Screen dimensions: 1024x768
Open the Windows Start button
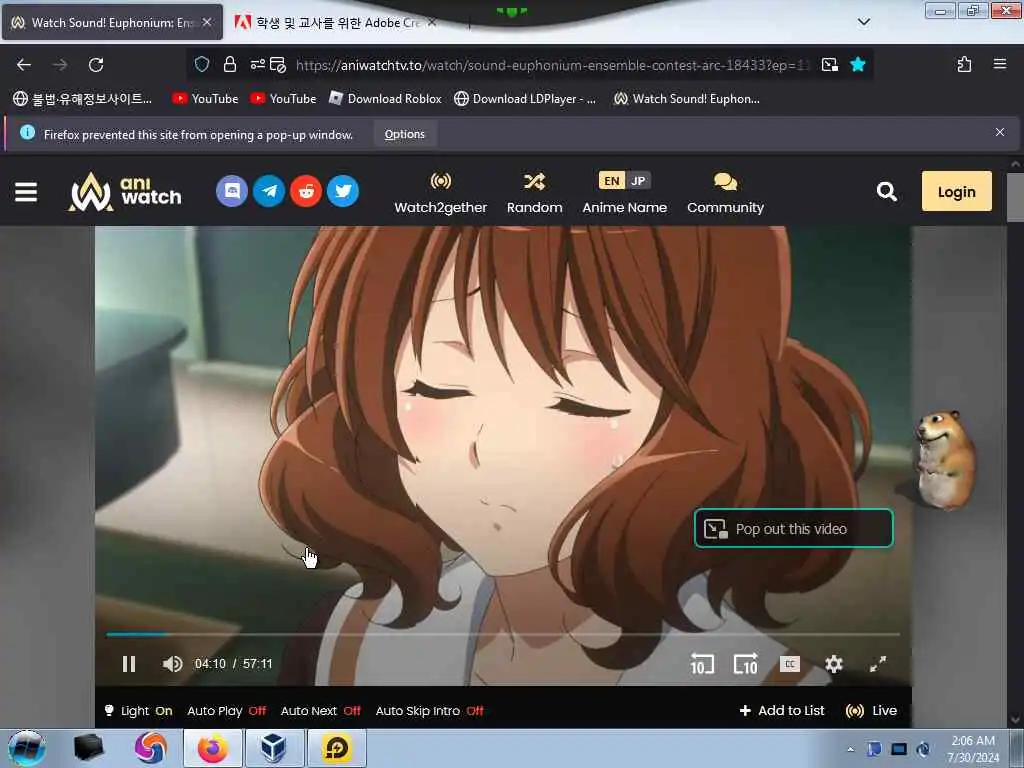[x=27, y=748]
